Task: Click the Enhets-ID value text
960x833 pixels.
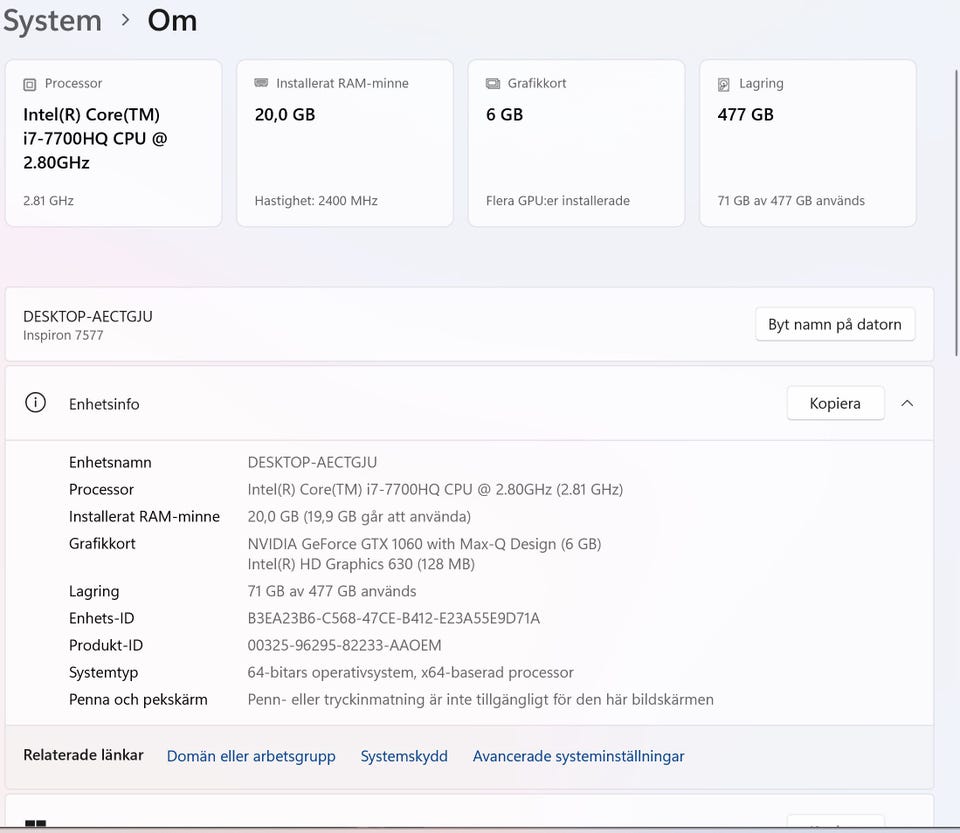Action: coord(393,618)
